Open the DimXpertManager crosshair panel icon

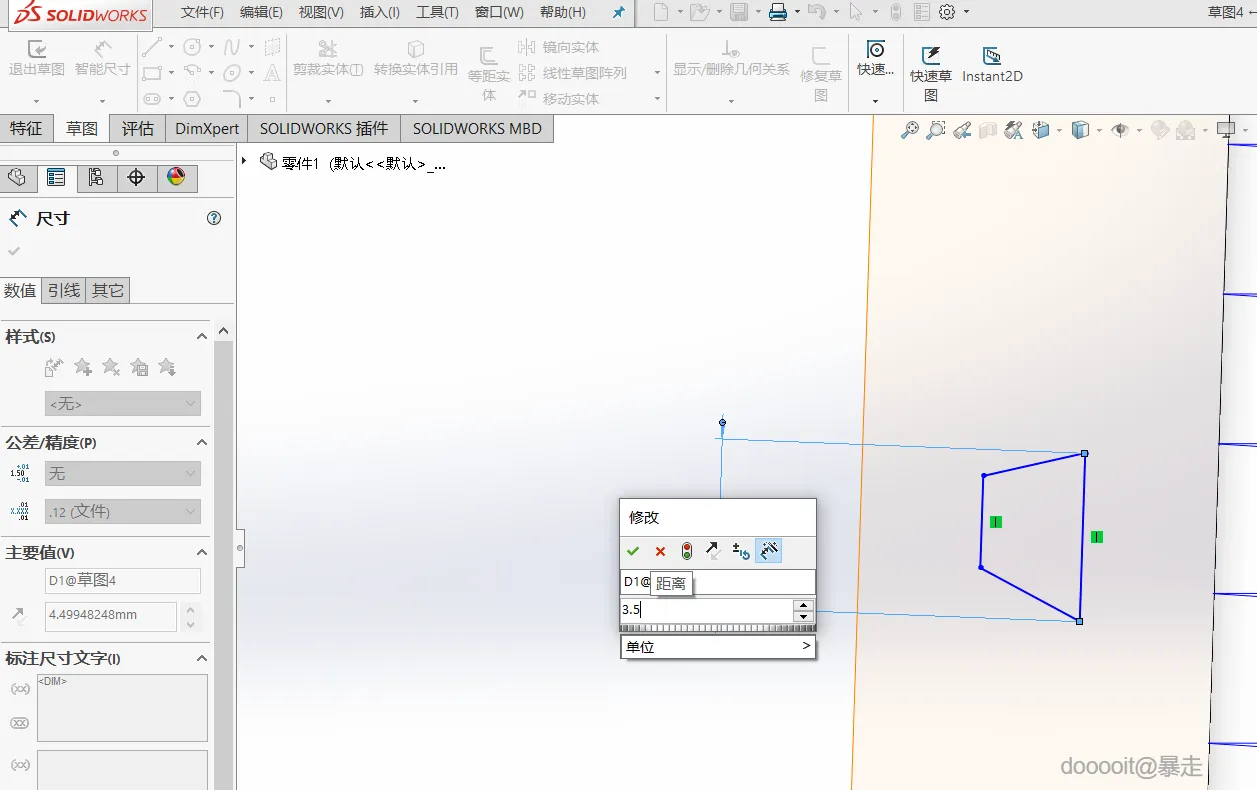pos(137,178)
